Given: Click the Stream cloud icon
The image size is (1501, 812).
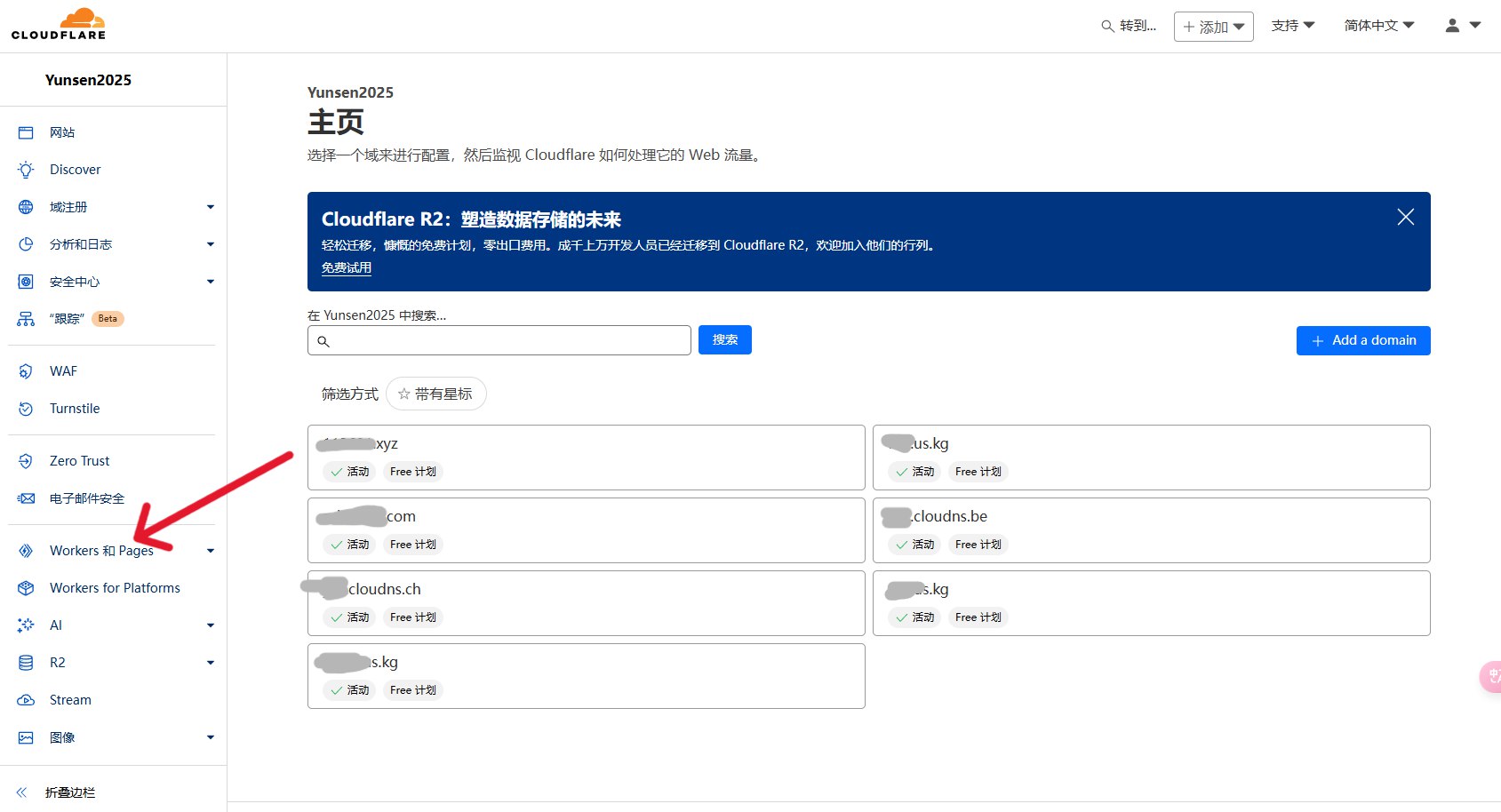Looking at the screenshot, I should coord(26,700).
